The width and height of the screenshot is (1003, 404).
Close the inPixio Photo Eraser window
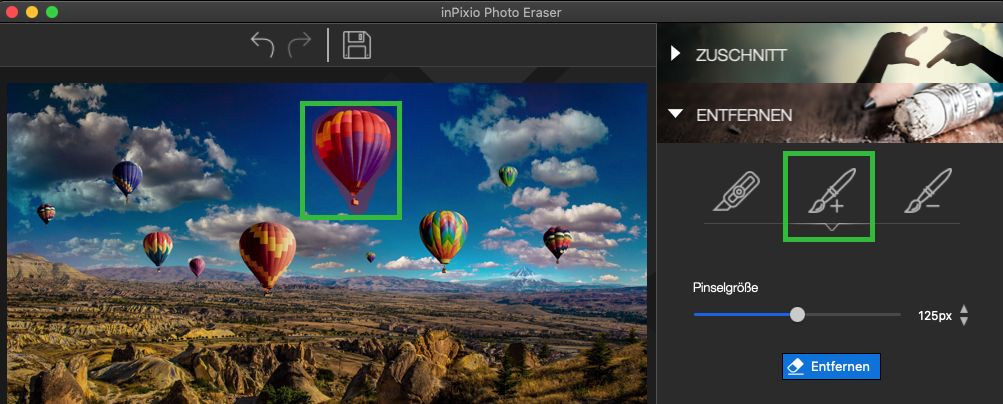12,12
